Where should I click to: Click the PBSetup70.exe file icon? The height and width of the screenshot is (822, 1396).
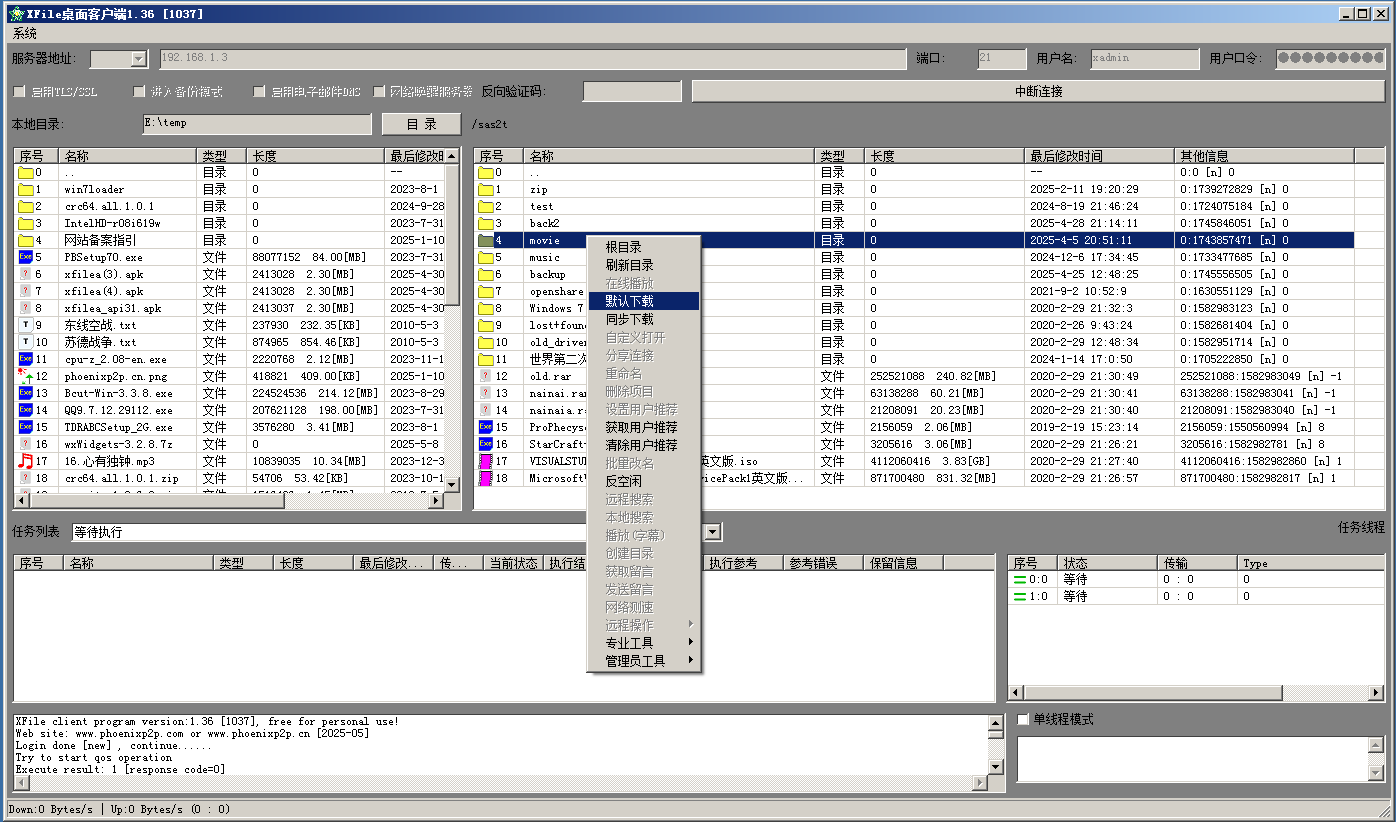25,257
